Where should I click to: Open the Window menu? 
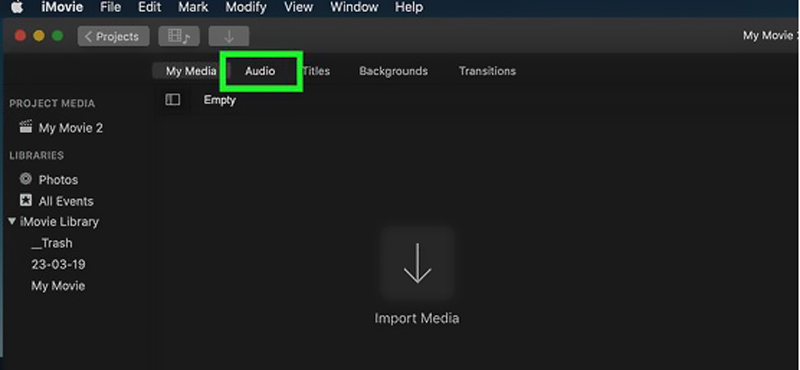355,8
